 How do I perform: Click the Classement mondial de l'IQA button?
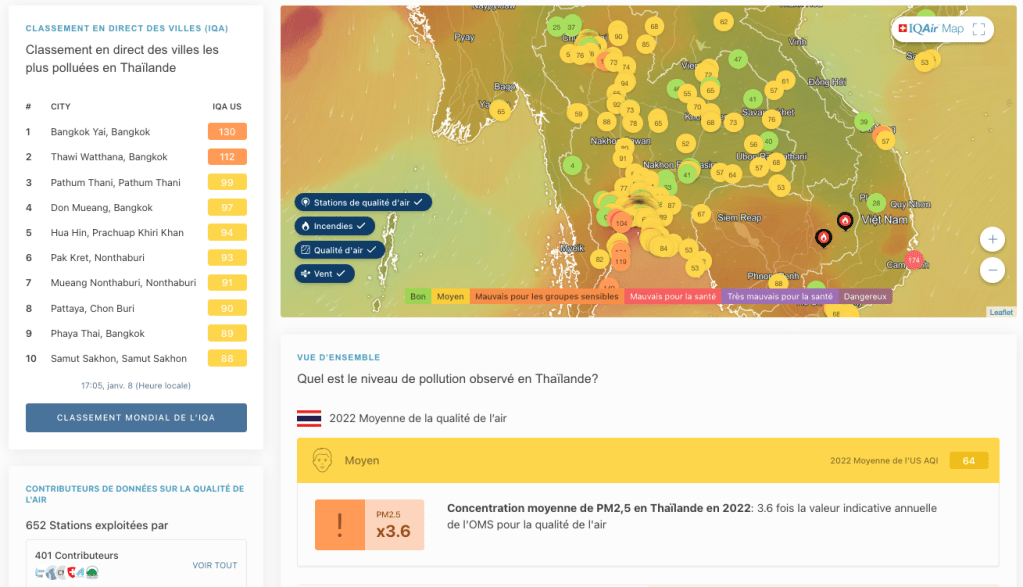coord(136,418)
